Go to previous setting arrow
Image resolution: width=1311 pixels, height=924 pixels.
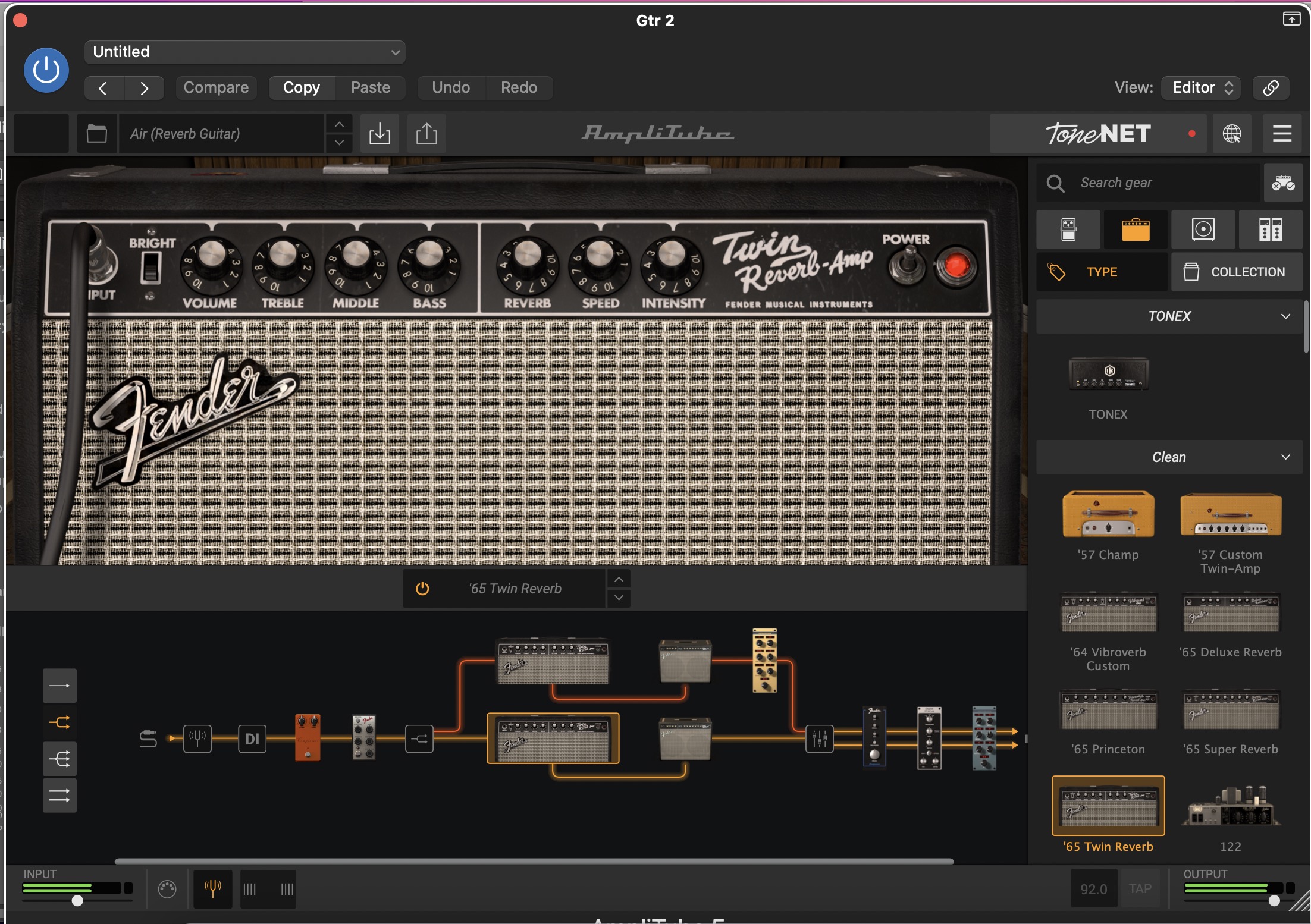coord(103,88)
